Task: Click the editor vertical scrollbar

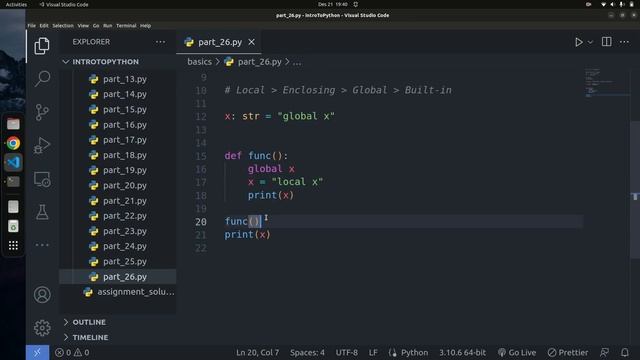Action: (x=635, y=190)
